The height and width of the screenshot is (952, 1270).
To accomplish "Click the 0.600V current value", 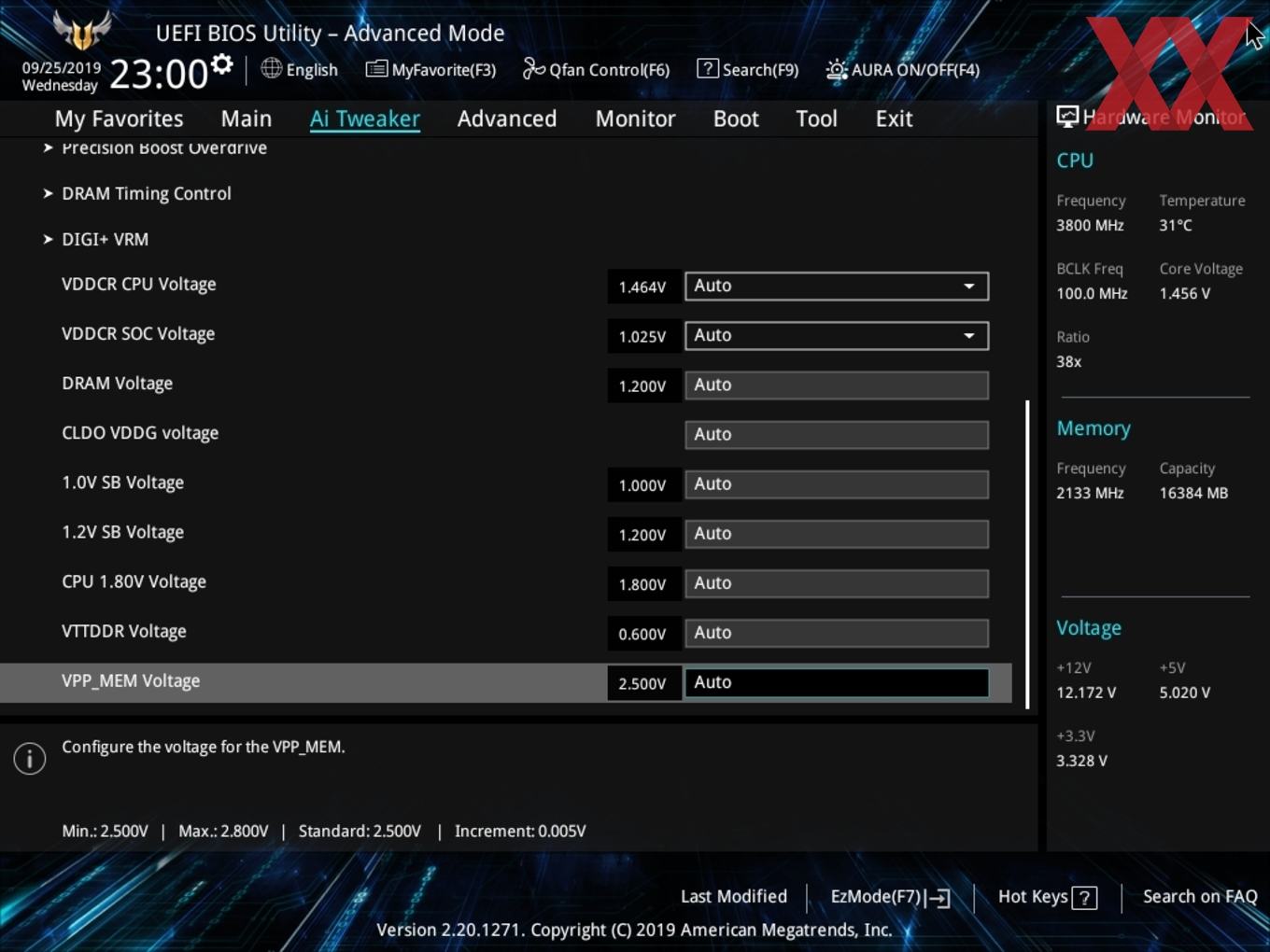I will 642,634.
